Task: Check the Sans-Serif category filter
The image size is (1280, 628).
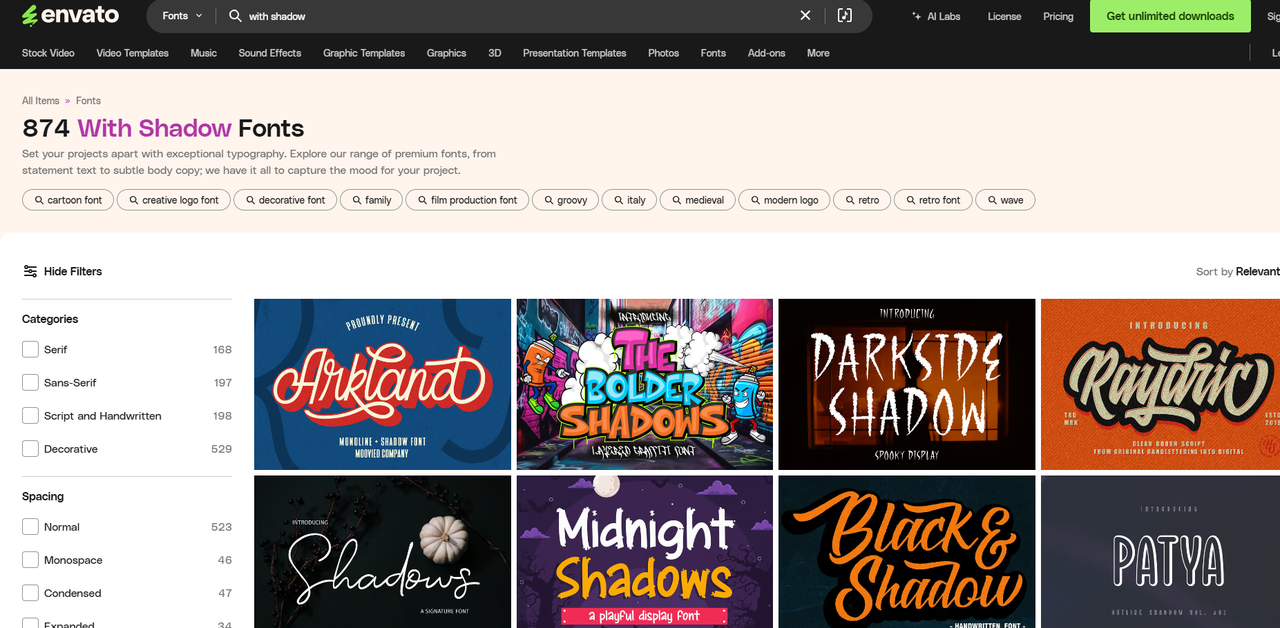Action: tap(30, 382)
